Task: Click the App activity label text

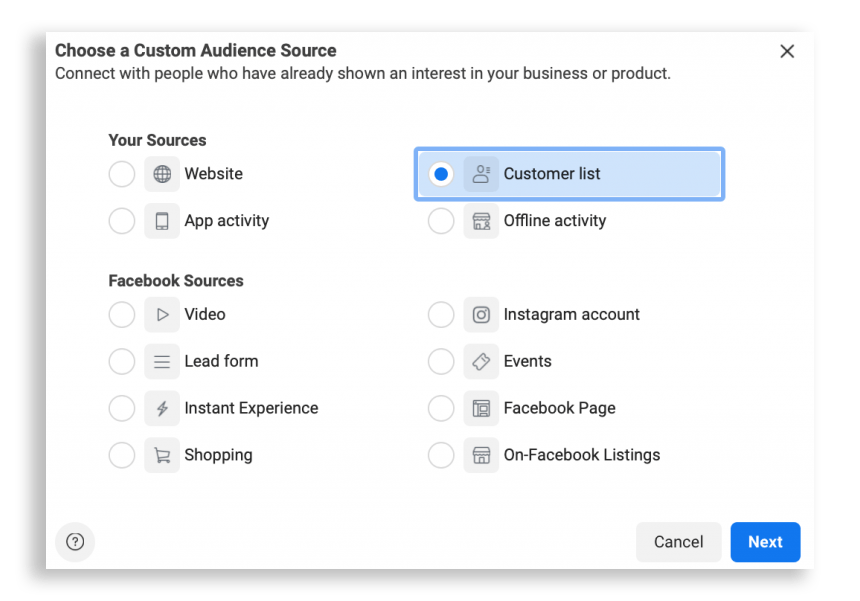Action: (227, 221)
